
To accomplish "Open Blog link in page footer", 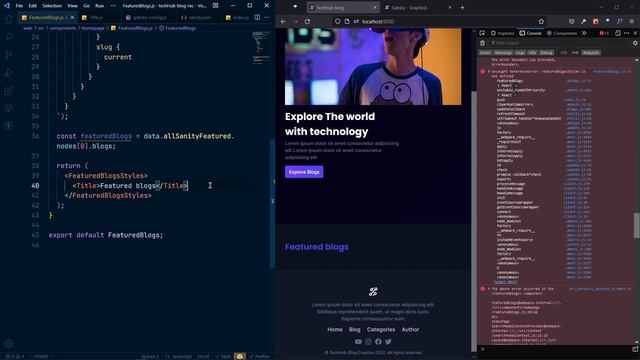I will tap(355, 329).
